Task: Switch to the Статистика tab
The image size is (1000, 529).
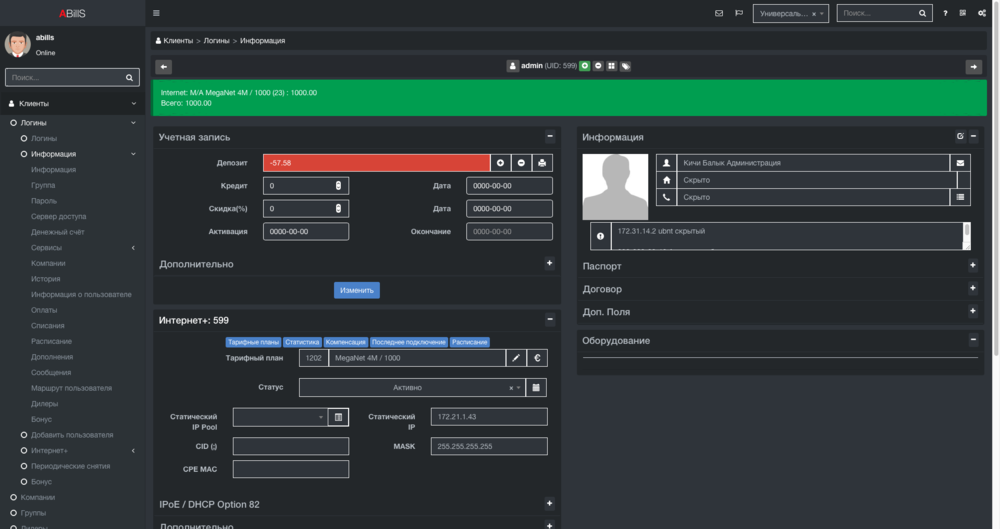Action: point(302,342)
